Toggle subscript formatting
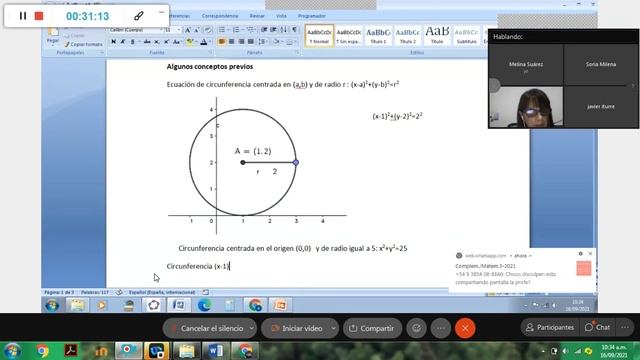The height and width of the screenshot is (360, 640). pyautogui.click(x=157, y=42)
